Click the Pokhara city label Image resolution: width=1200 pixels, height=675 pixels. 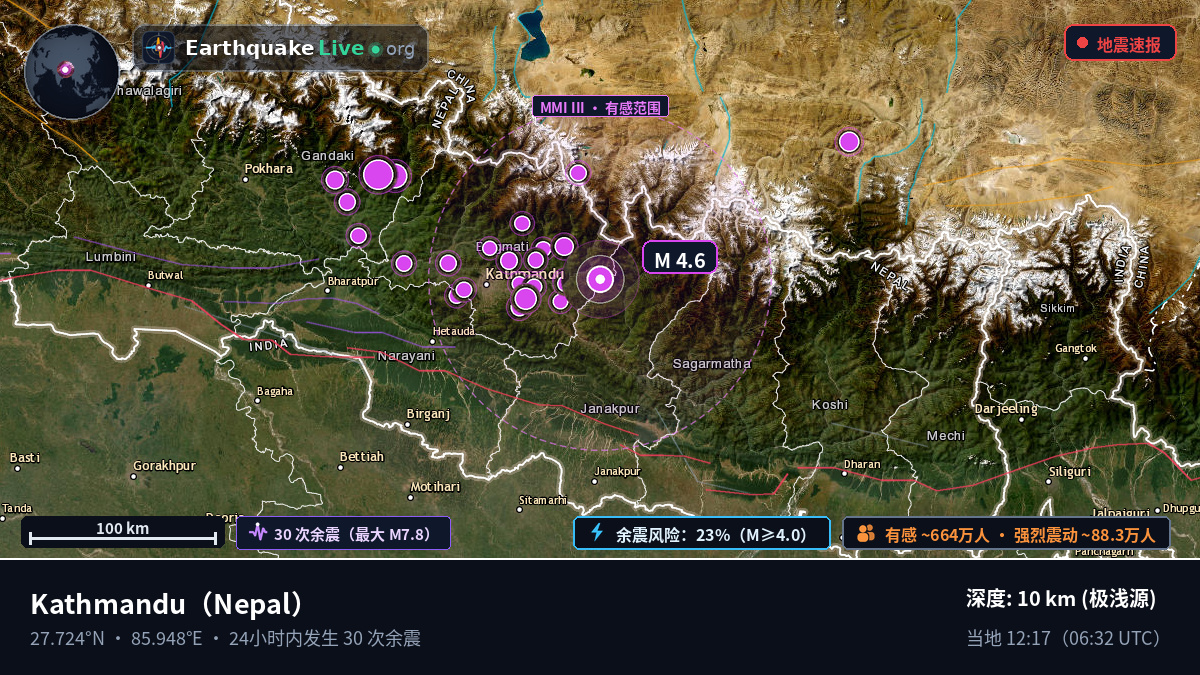point(268,169)
